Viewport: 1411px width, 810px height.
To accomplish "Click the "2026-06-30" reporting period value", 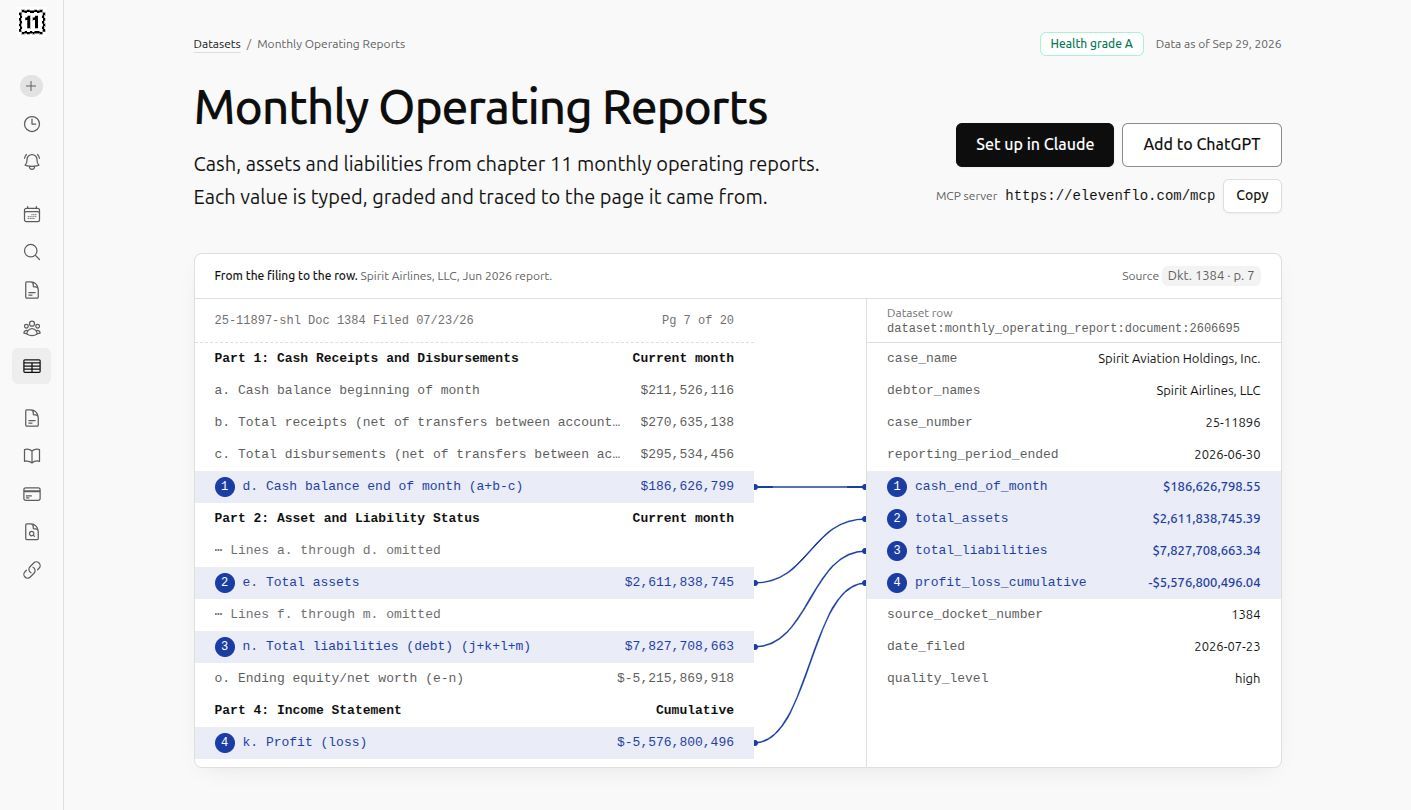I will click(1227, 455).
